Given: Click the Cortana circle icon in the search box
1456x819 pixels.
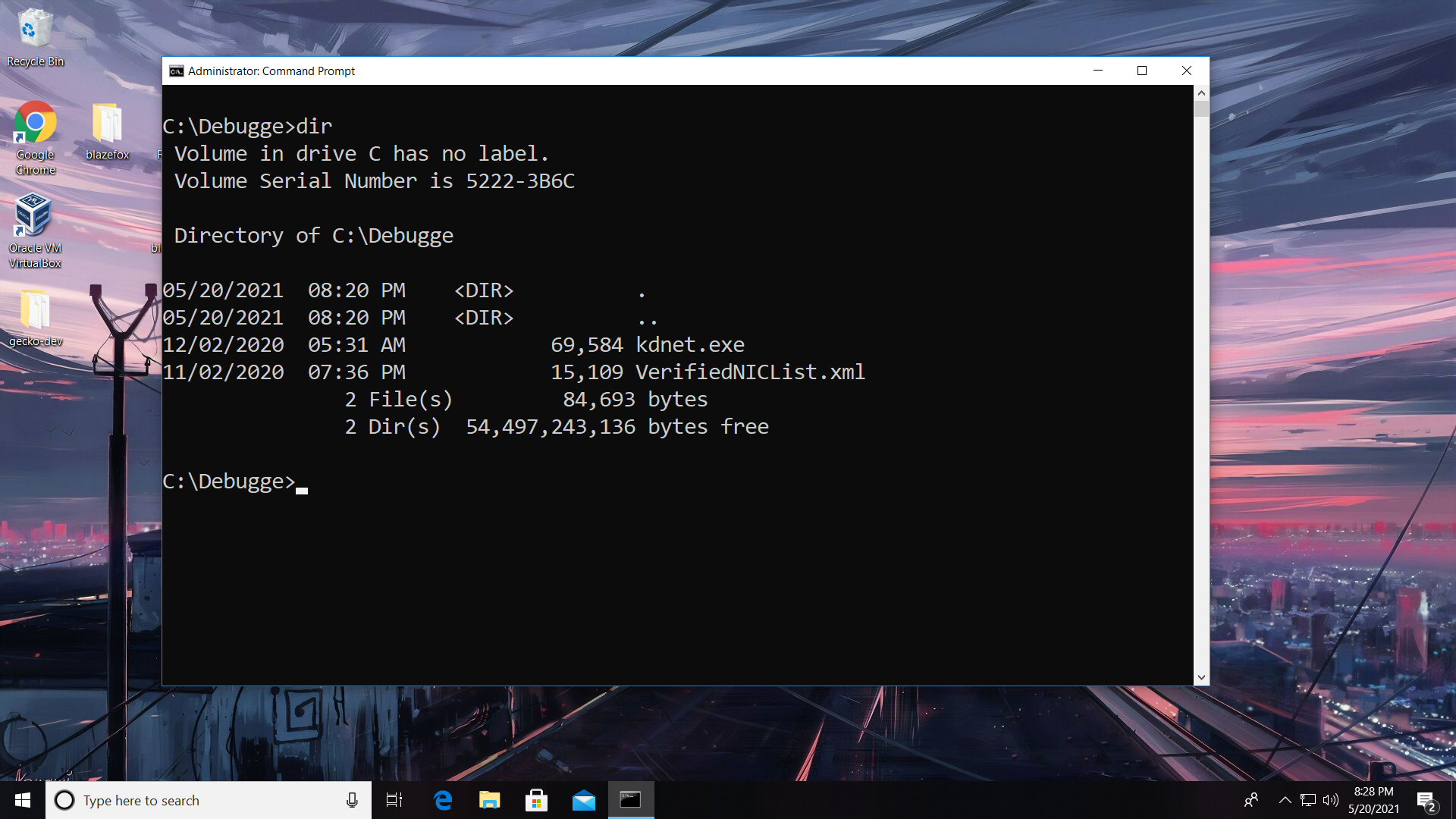Looking at the screenshot, I should pyautogui.click(x=65, y=800).
